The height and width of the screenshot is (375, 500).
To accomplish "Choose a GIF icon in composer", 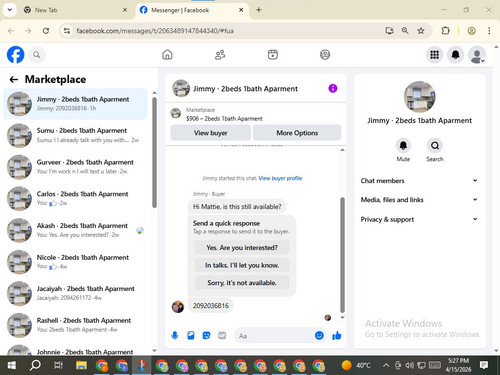I will [222, 335].
